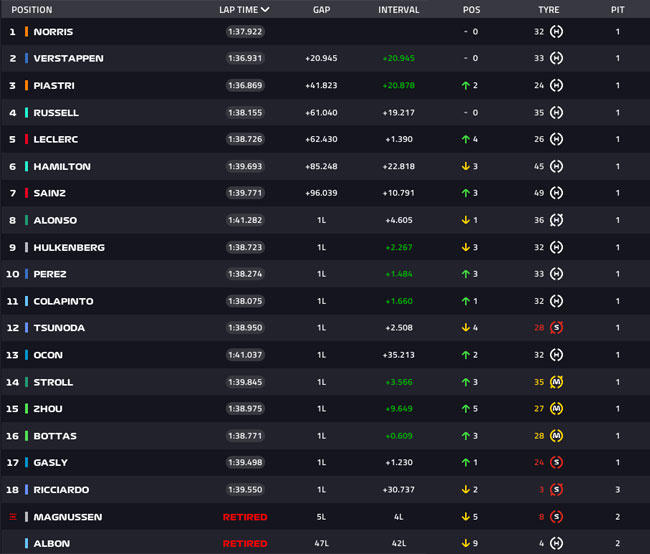Click Leclerc's red Ferrari team color bar
650x554 pixels.
click(x=26, y=139)
